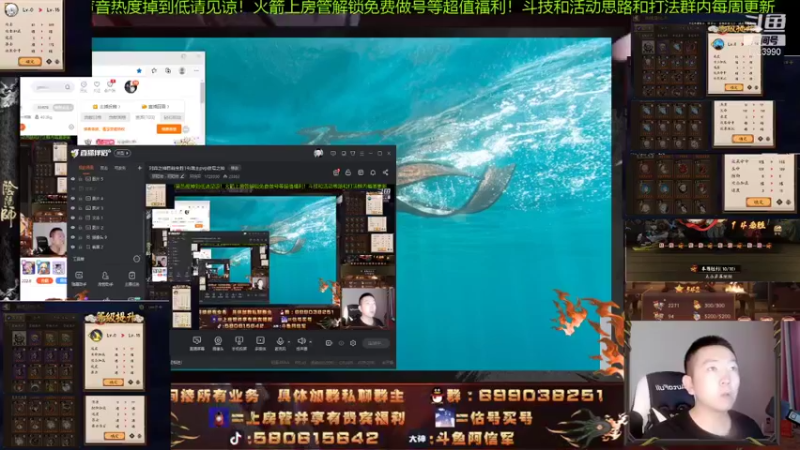Image resolution: width=800 pixels, height=450 pixels.
Task: Open browser three-dot menu
Action: 196,70
